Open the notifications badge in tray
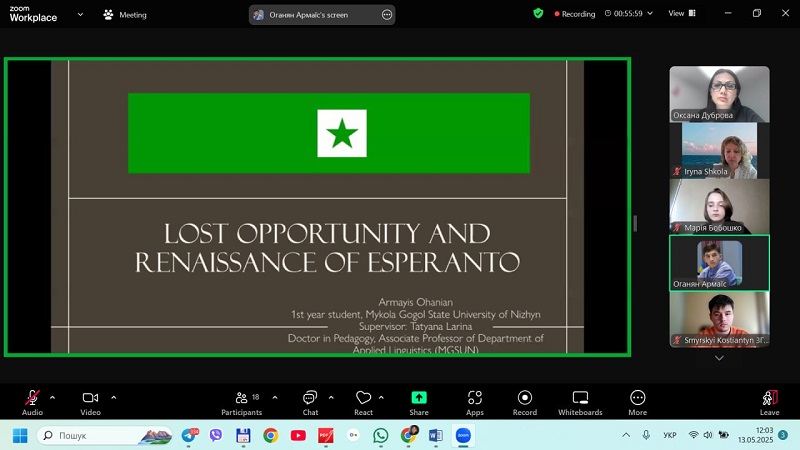 point(783,435)
